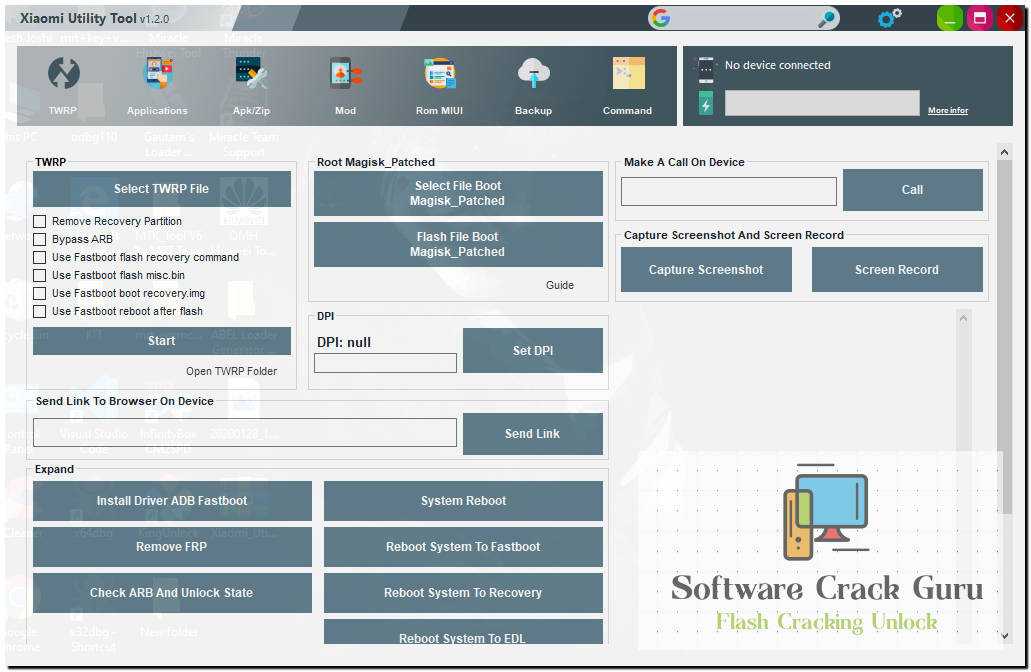The image size is (1031, 672).
Task: Select the Mod icon in toolbar
Action: click(x=345, y=73)
